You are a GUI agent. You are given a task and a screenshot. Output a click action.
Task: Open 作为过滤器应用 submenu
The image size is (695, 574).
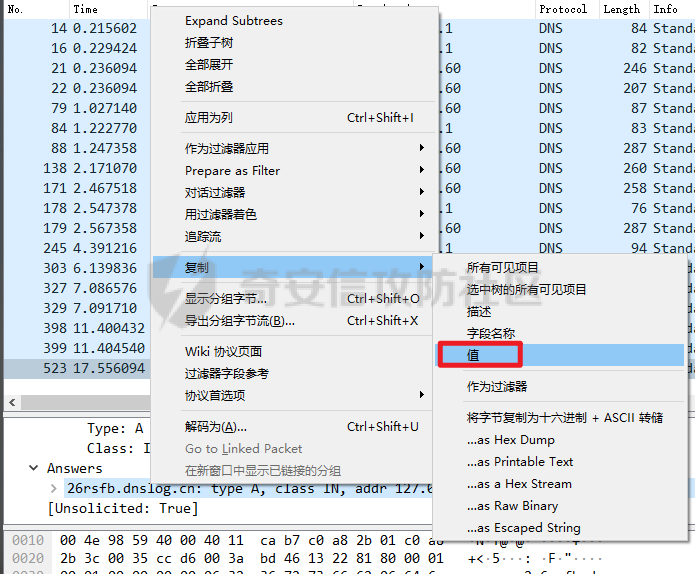click(x=227, y=148)
